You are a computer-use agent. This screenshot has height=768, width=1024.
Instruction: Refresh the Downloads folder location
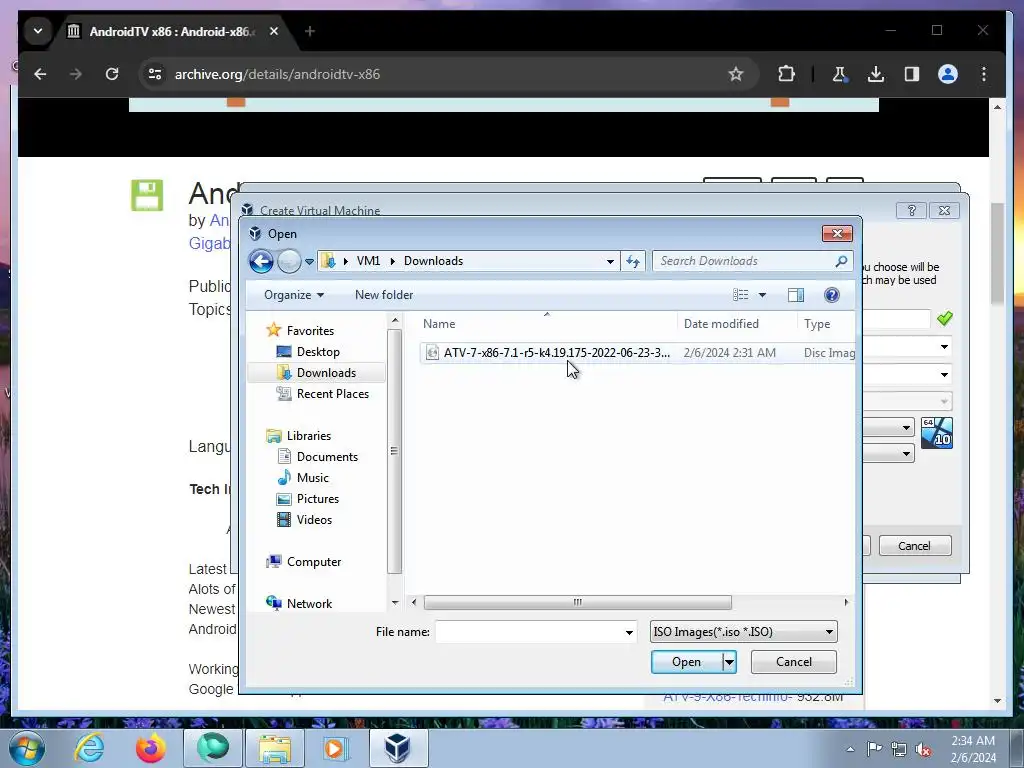(633, 261)
